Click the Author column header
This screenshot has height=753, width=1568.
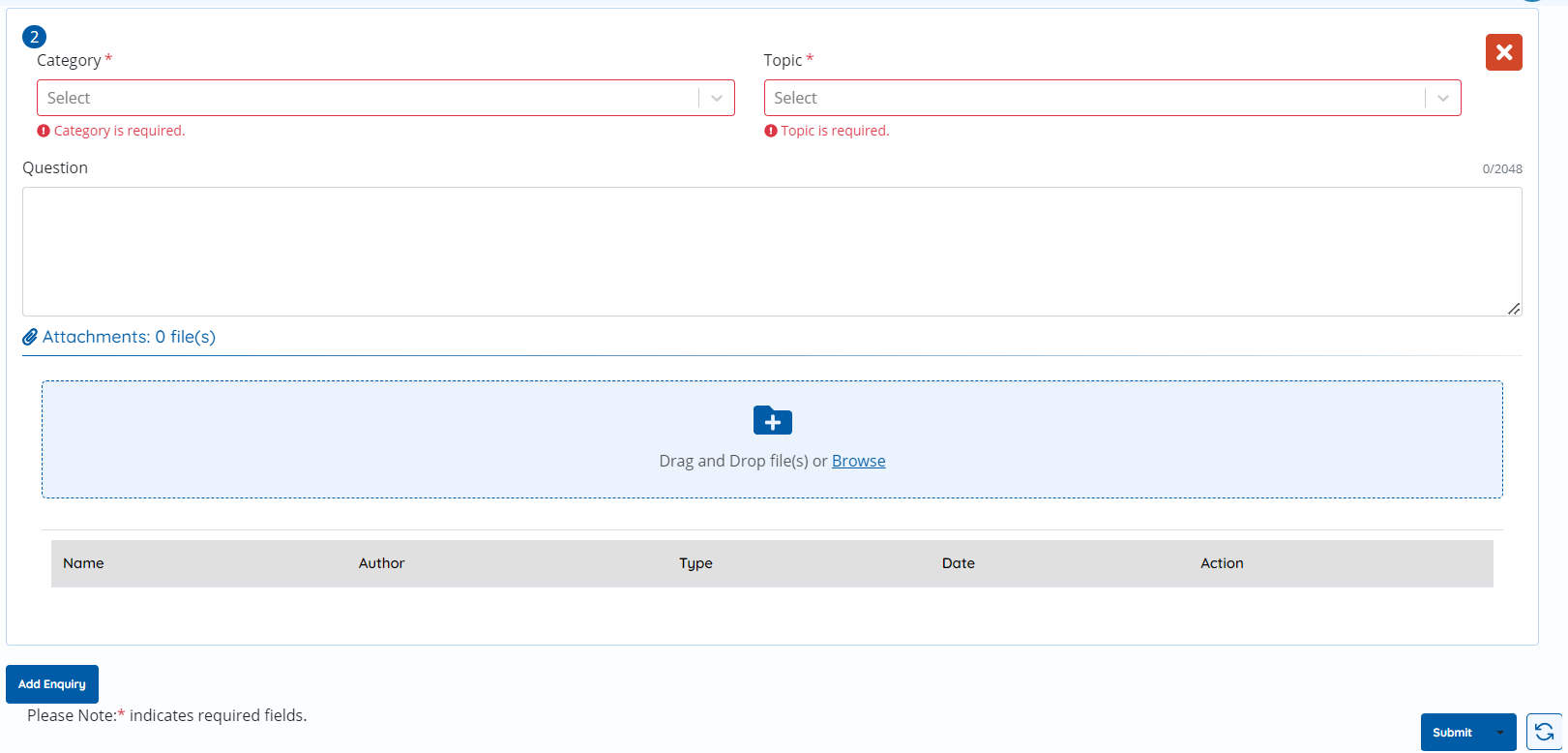pos(381,563)
